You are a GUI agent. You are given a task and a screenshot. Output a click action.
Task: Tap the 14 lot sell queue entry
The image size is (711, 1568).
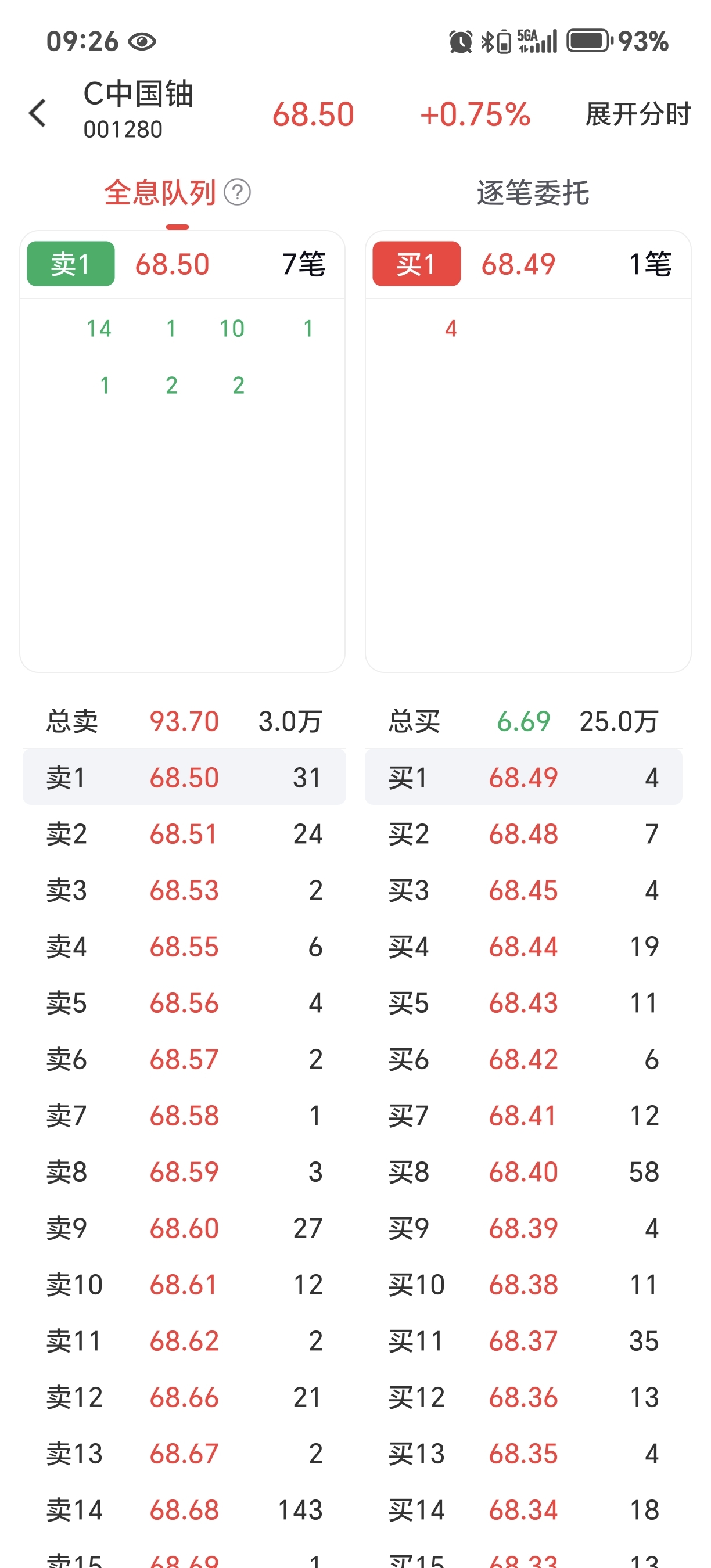tap(99, 329)
